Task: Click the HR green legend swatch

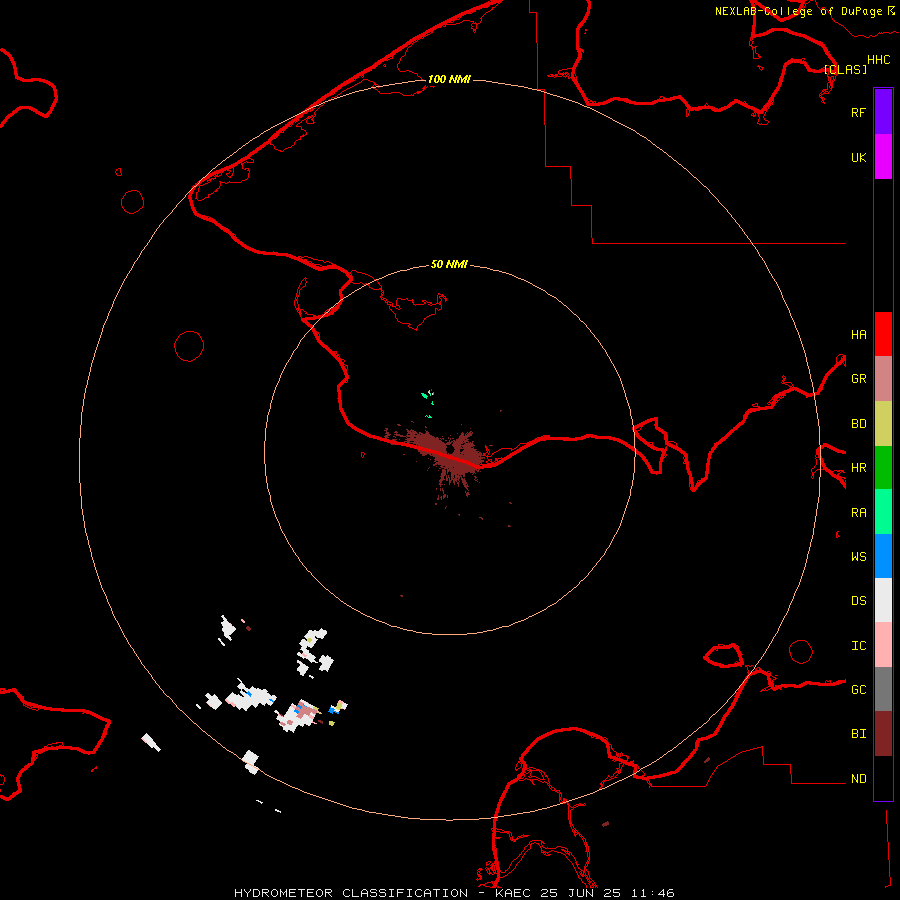Action: click(883, 467)
